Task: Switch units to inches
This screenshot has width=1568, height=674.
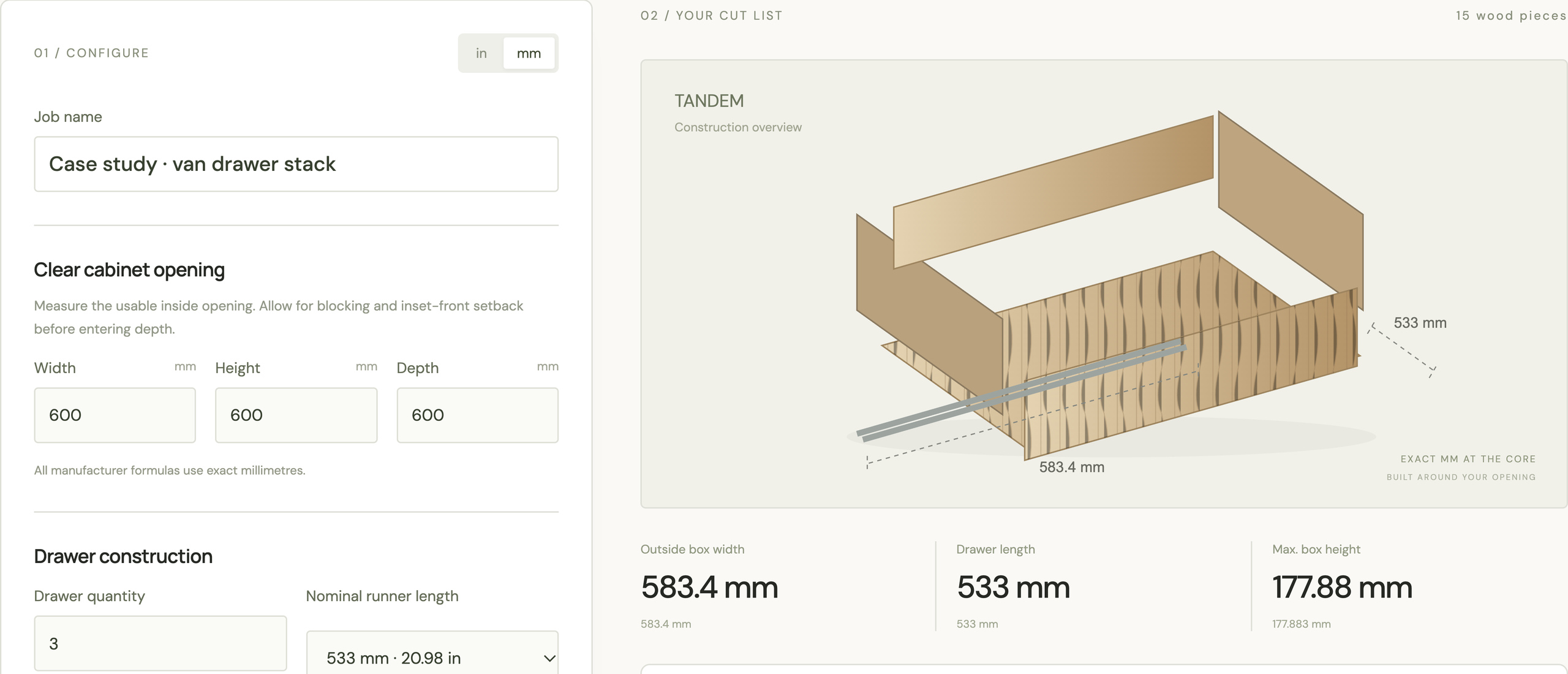Action: (x=481, y=53)
